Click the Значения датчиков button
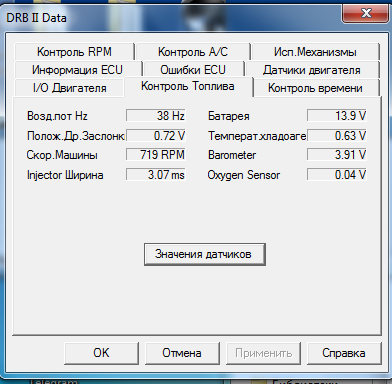The width and height of the screenshot is (392, 384). [x=205, y=254]
